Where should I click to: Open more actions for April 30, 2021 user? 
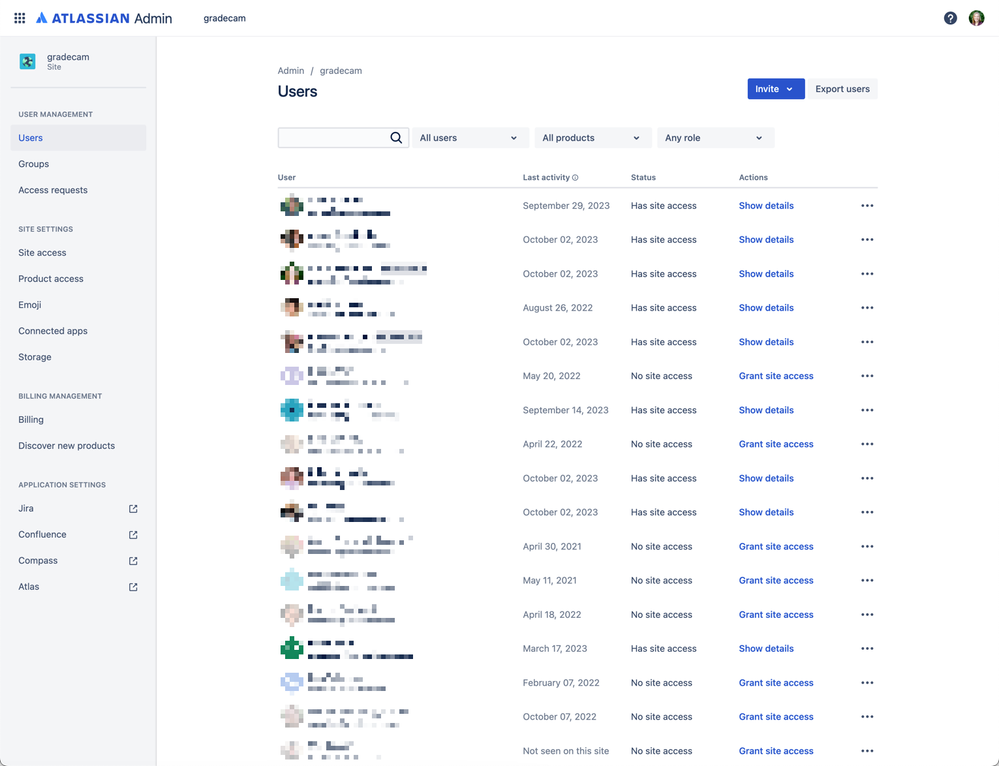(x=867, y=547)
